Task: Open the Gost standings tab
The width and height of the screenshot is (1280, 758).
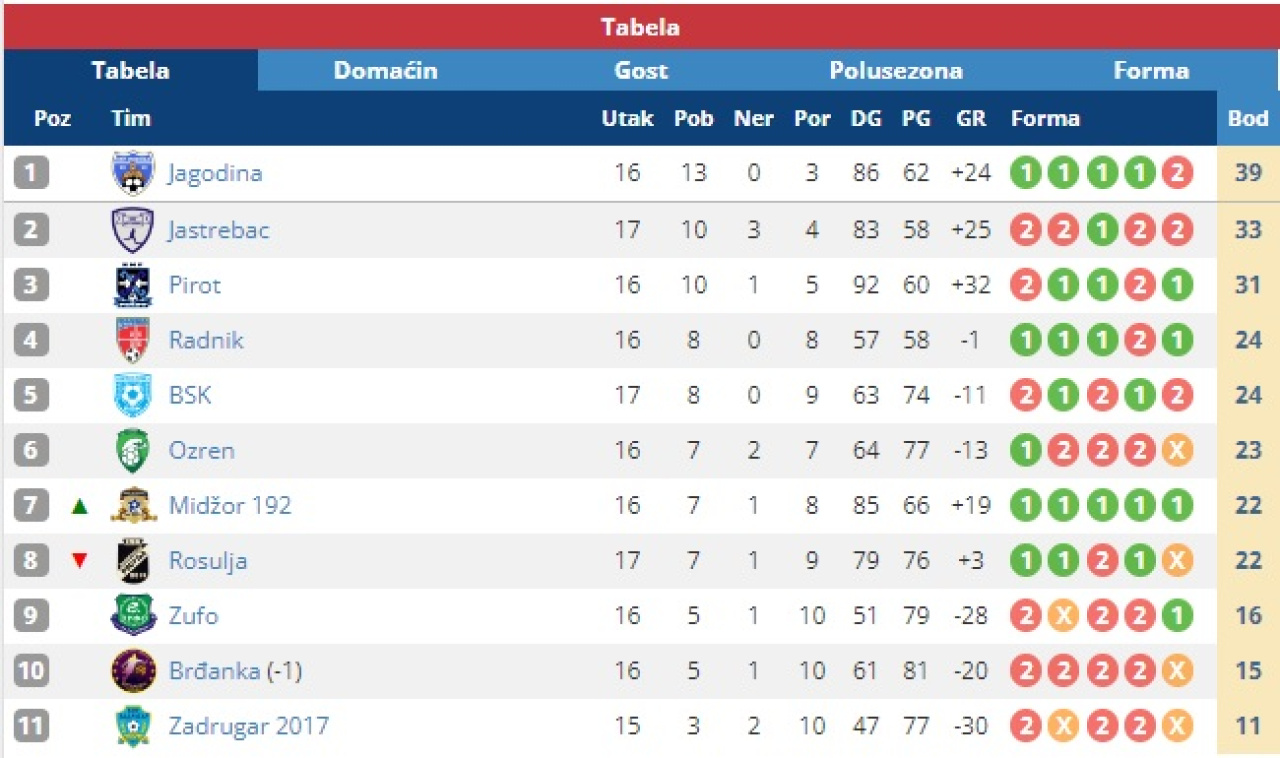Action: pyautogui.click(x=641, y=71)
